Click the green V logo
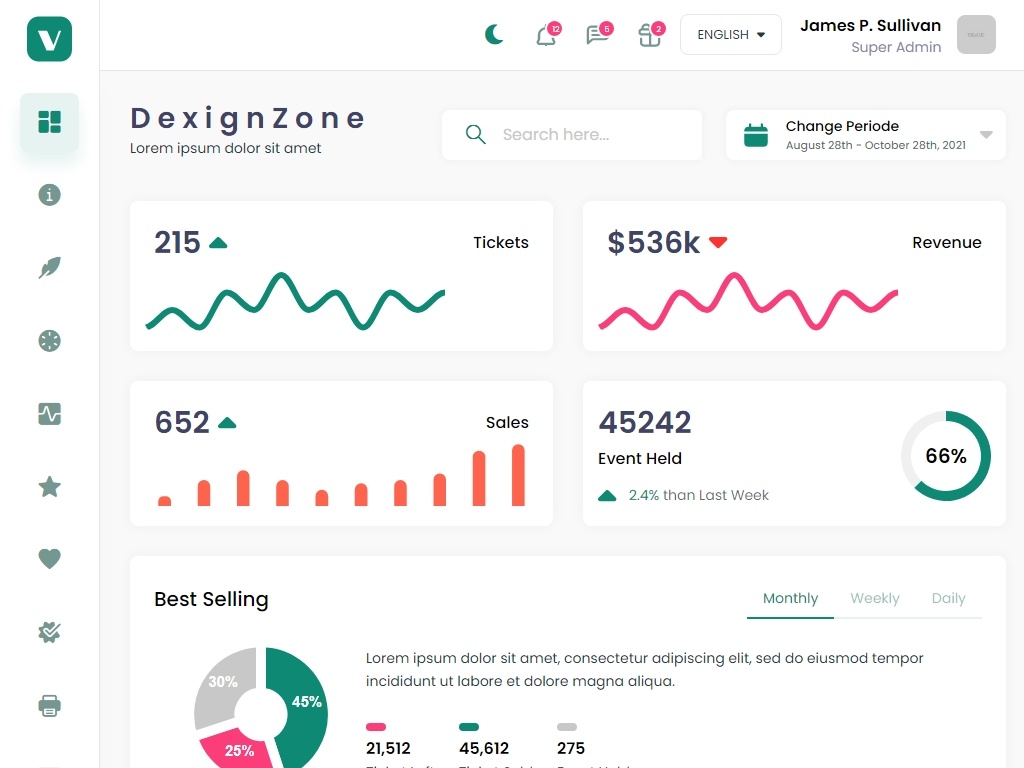 pos(50,39)
